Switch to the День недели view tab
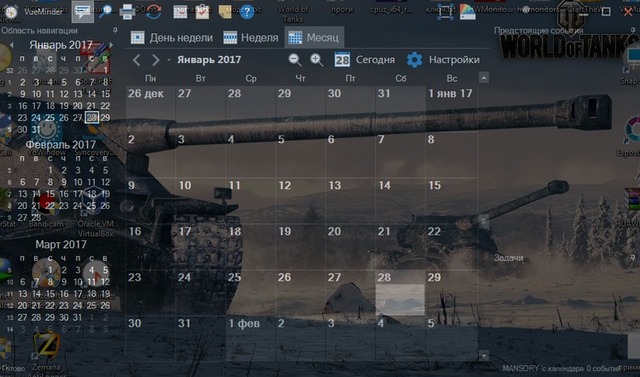Screen dimensions: 640x377 click(x=172, y=38)
